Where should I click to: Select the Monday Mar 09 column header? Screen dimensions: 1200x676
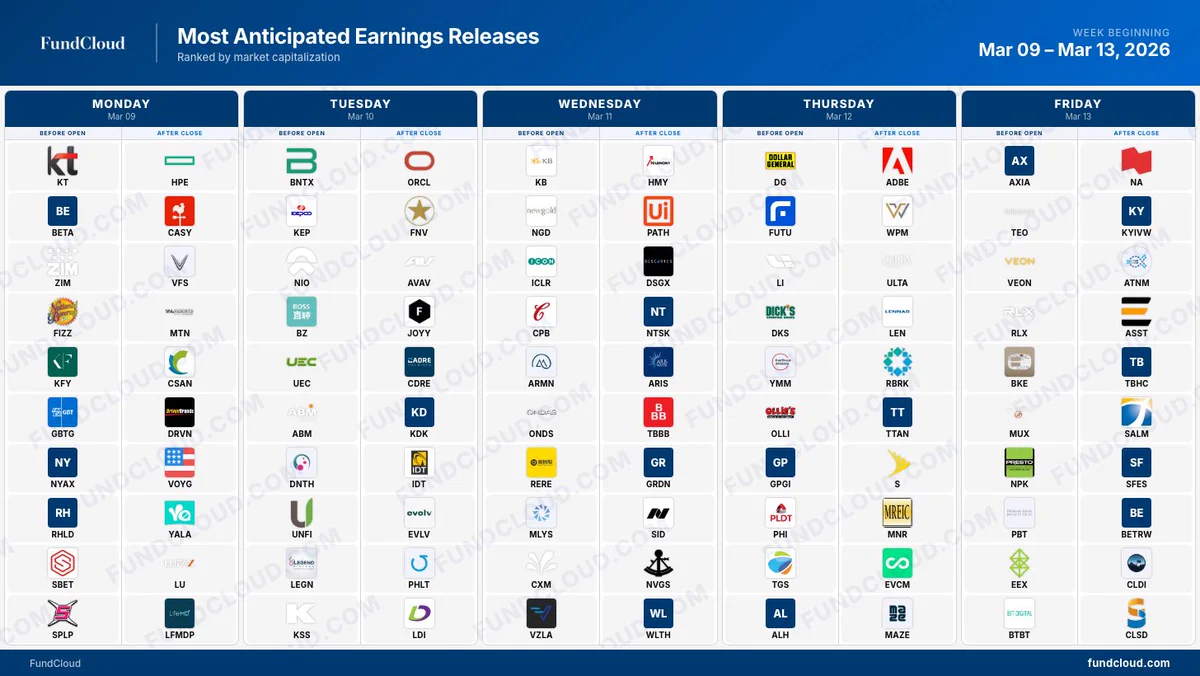tap(121, 109)
